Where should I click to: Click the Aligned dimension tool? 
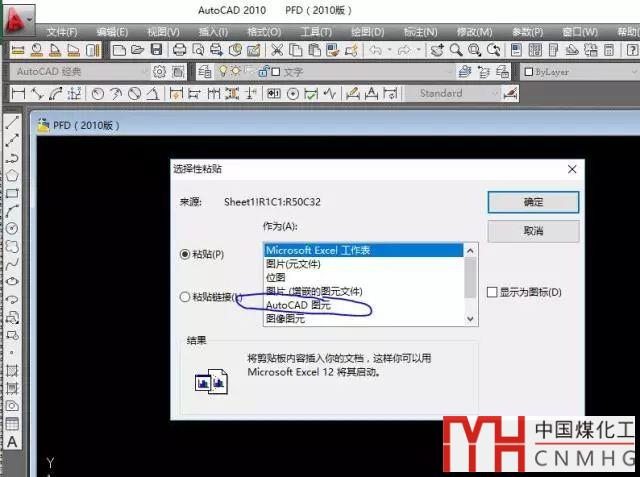pos(37,93)
